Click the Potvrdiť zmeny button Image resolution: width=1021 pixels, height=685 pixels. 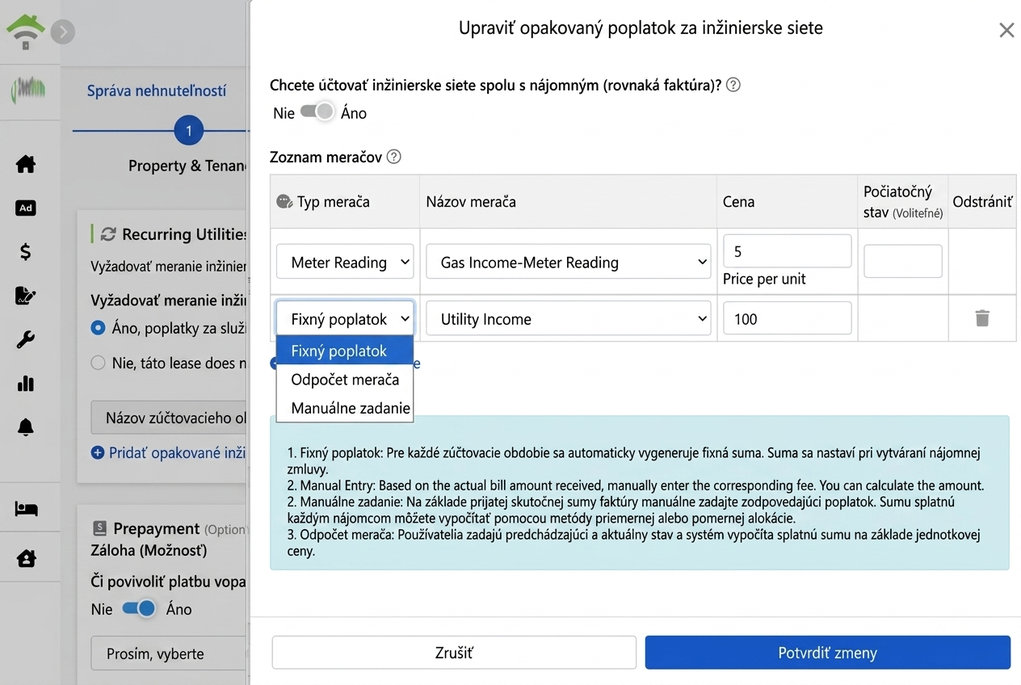pos(828,652)
